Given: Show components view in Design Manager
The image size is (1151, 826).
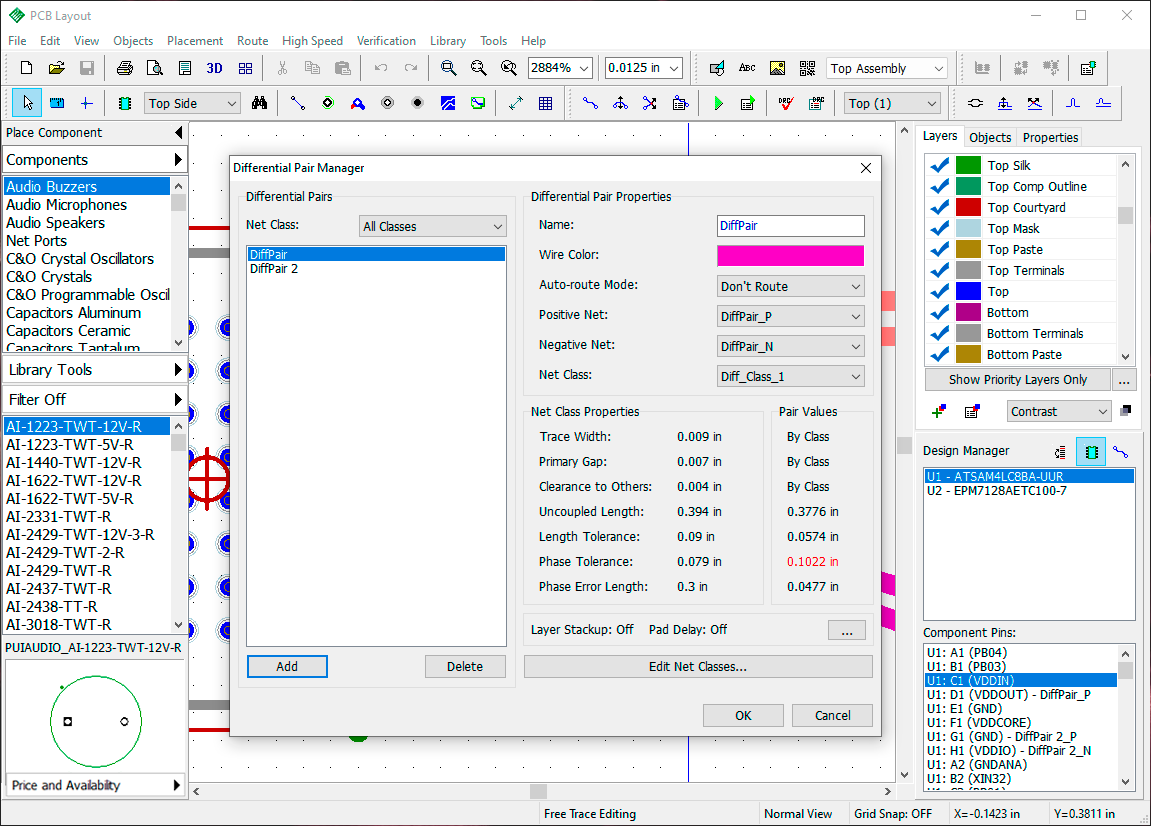Looking at the screenshot, I should coord(1091,452).
